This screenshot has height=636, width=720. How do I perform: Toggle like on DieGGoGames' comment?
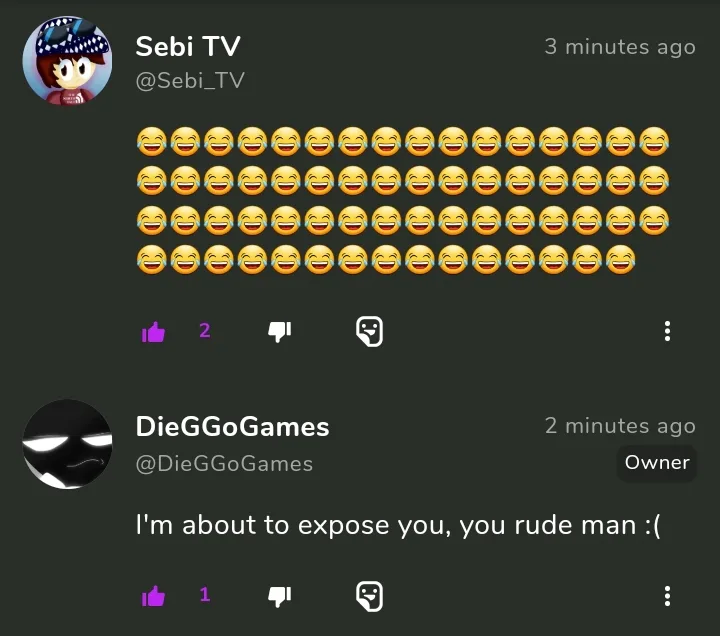coord(153,596)
